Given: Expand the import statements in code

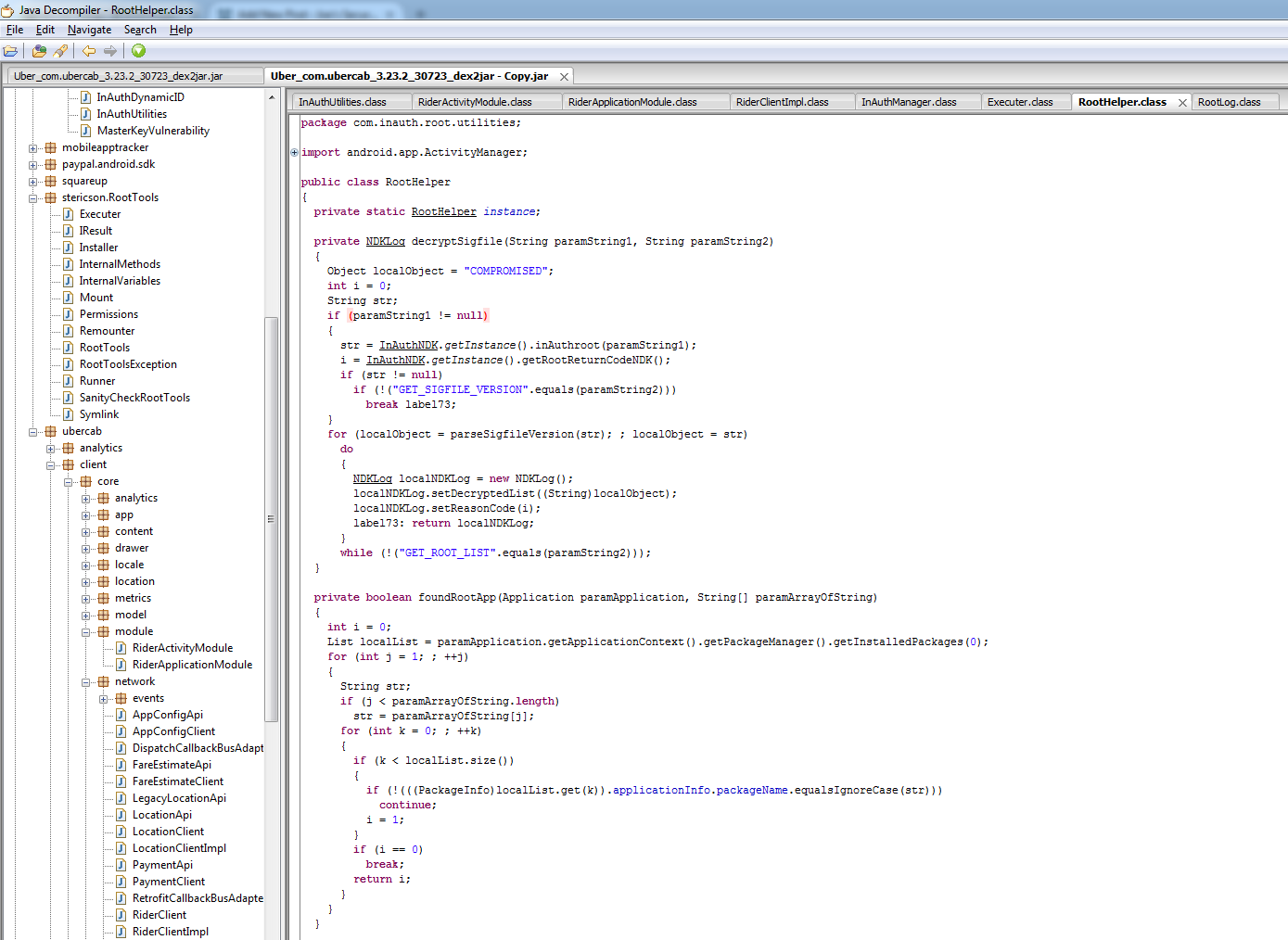Looking at the screenshot, I should click(x=295, y=153).
